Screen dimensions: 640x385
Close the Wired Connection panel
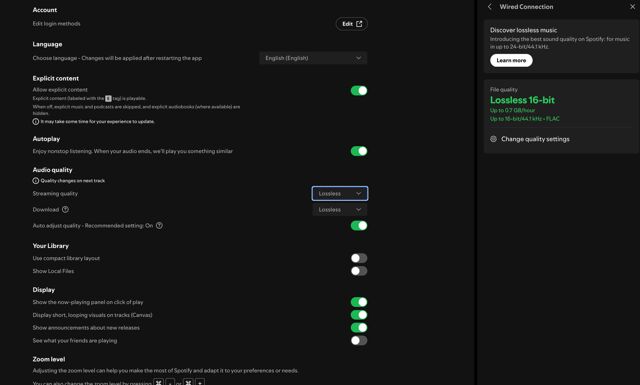tap(632, 7)
